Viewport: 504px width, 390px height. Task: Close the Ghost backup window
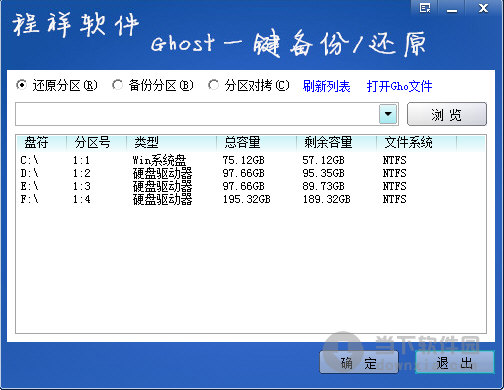[483, 8]
